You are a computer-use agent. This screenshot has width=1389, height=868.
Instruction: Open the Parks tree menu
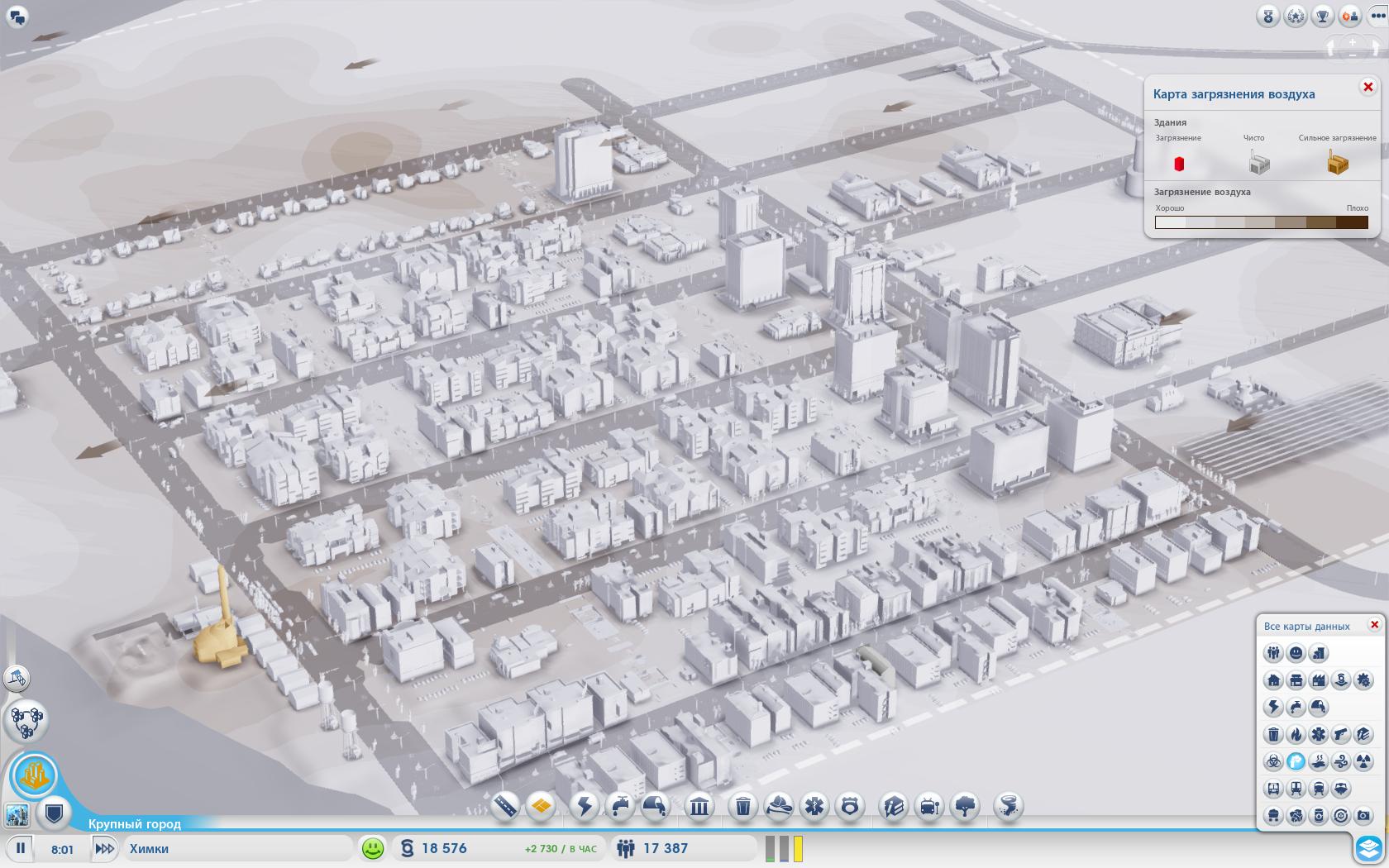tap(965, 806)
